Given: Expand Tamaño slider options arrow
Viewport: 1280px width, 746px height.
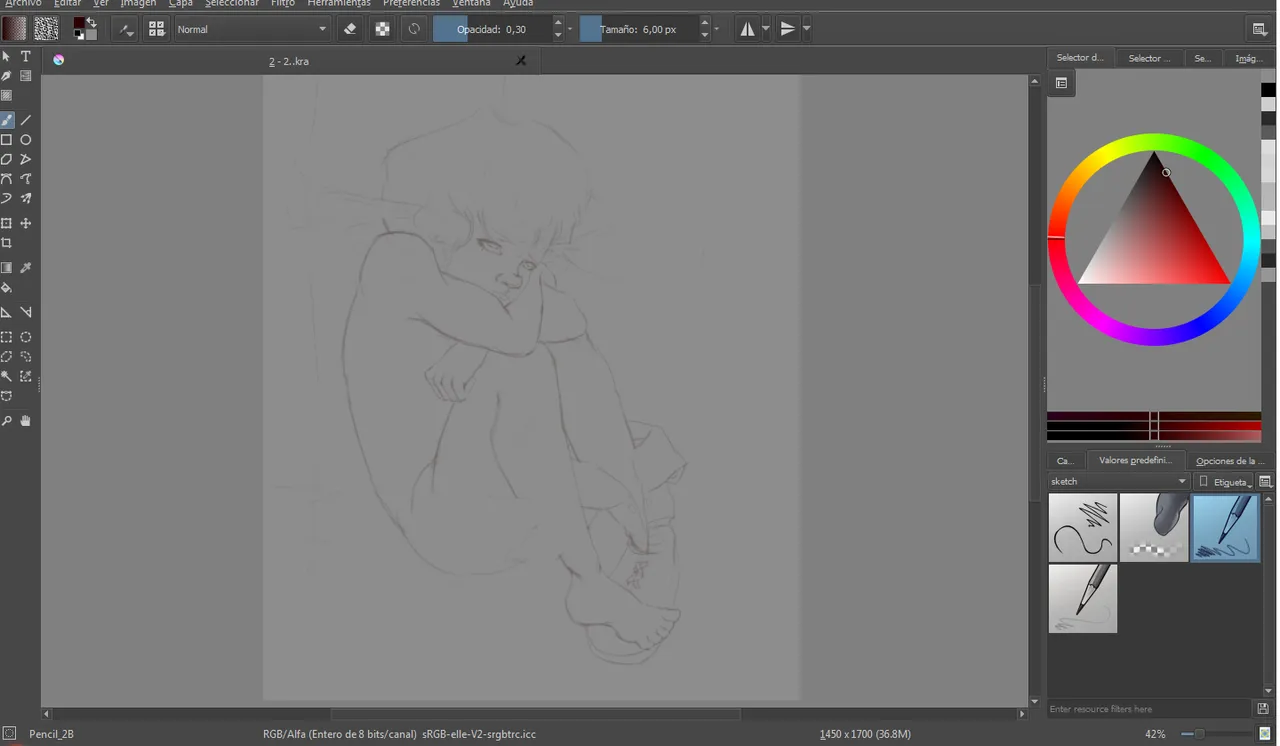Looking at the screenshot, I should [x=717, y=29].
